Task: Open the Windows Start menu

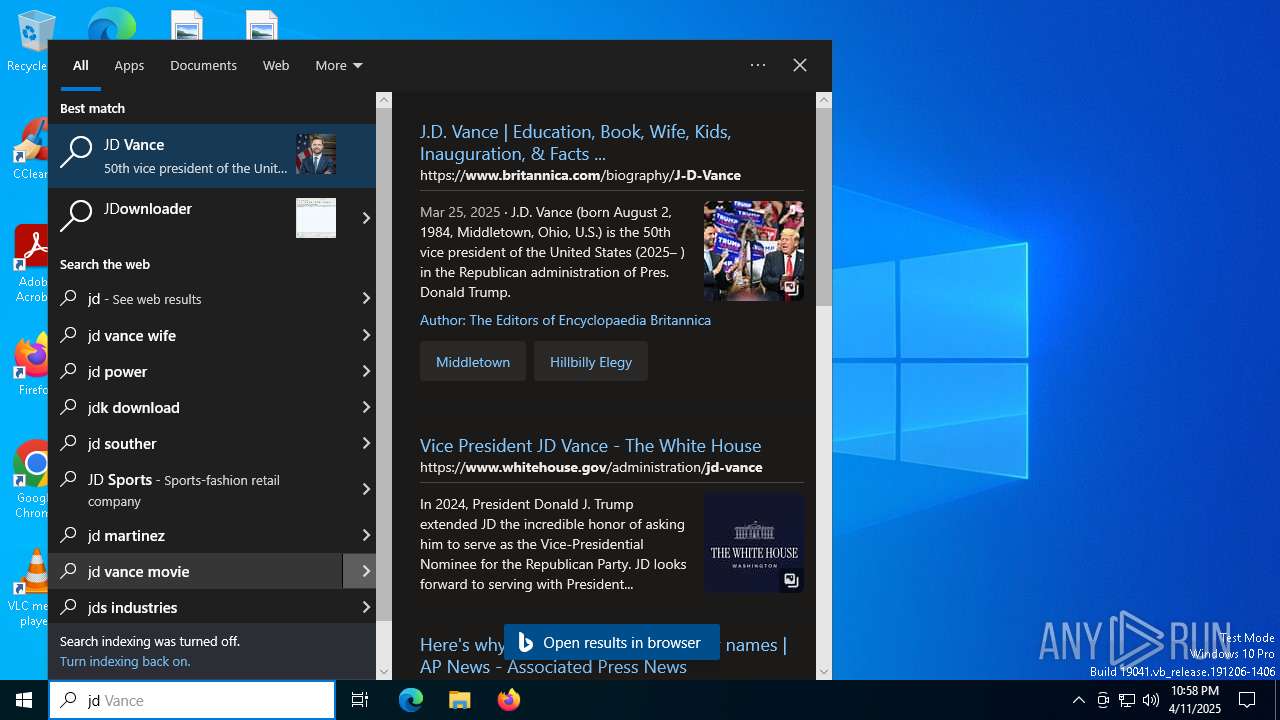Action: pos(24,700)
